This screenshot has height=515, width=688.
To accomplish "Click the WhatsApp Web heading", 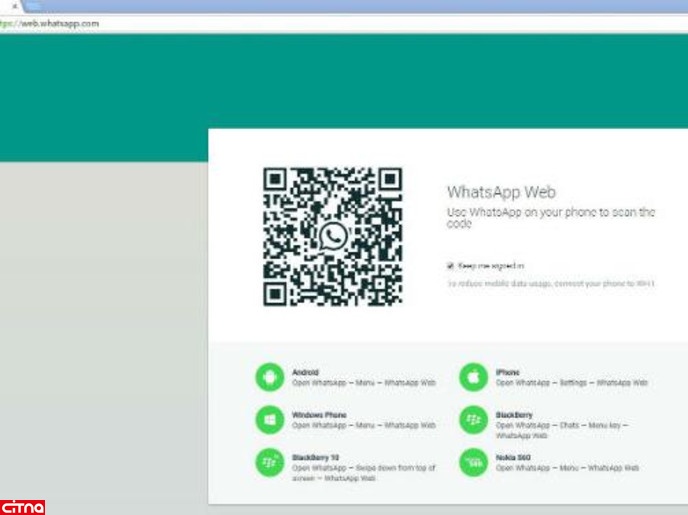I will (500, 192).
